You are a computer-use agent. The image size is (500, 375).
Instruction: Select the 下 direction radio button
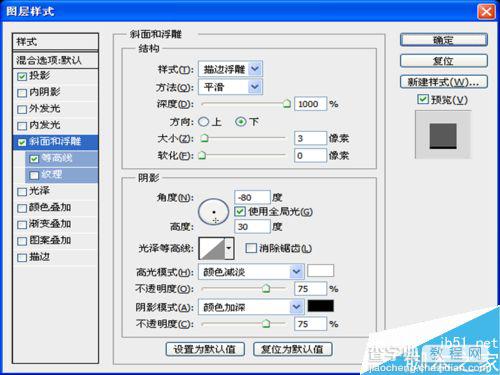240,122
